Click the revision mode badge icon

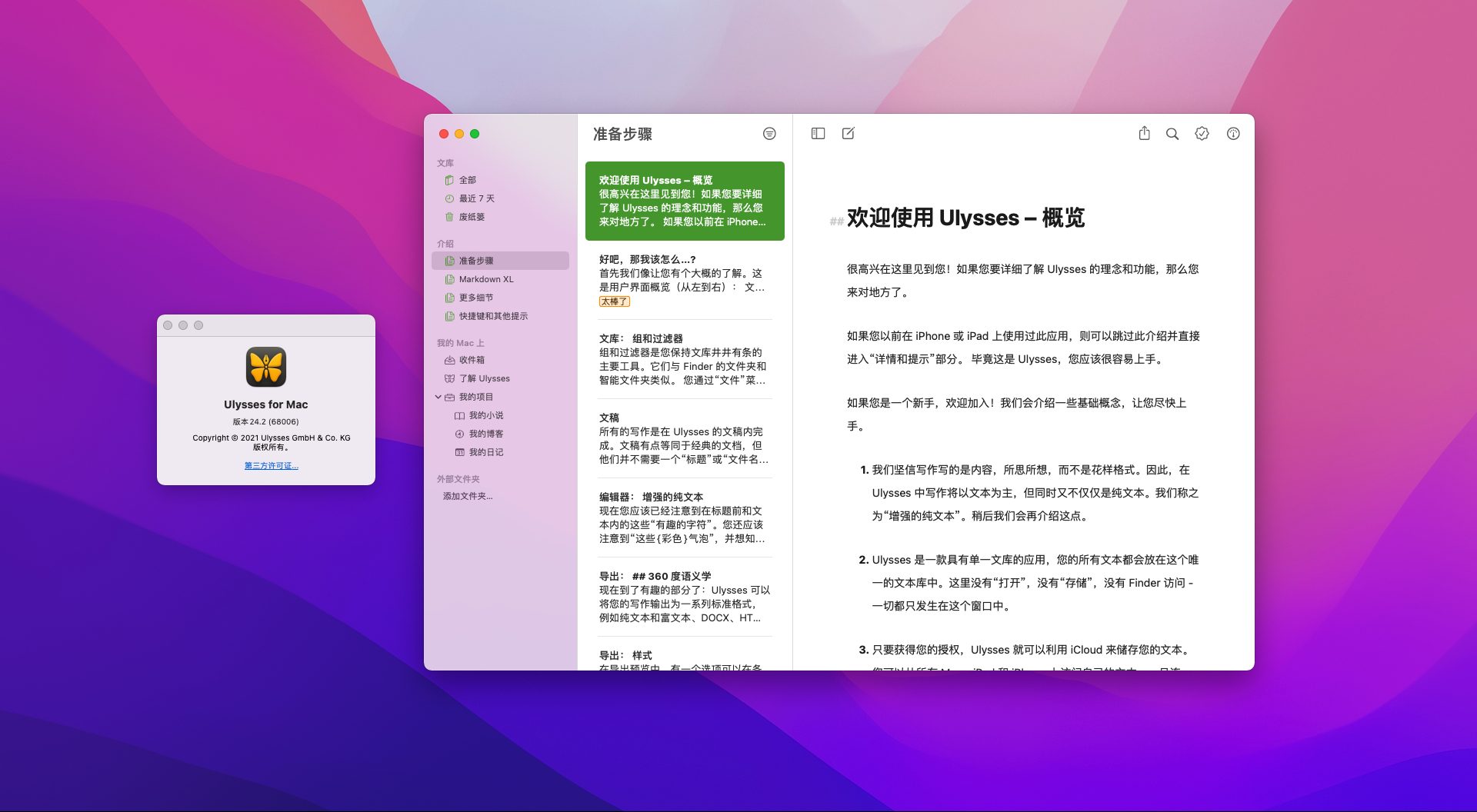(x=1201, y=133)
